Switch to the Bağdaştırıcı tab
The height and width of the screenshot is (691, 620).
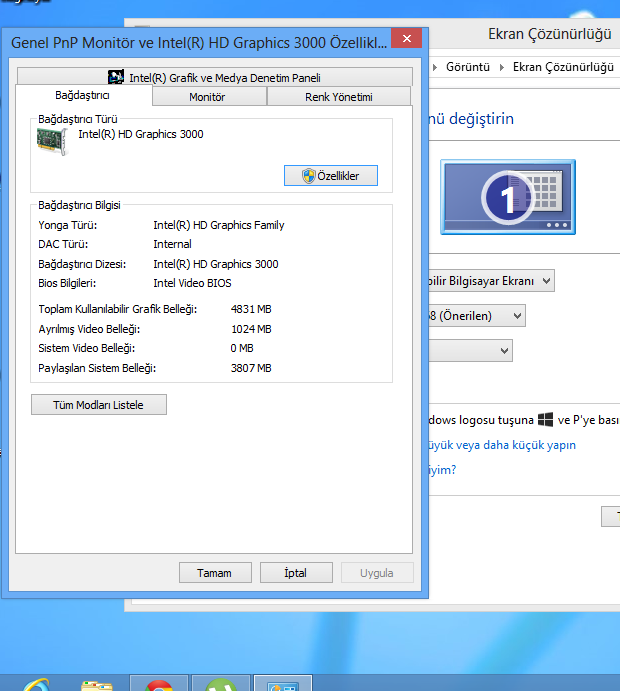(x=83, y=95)
